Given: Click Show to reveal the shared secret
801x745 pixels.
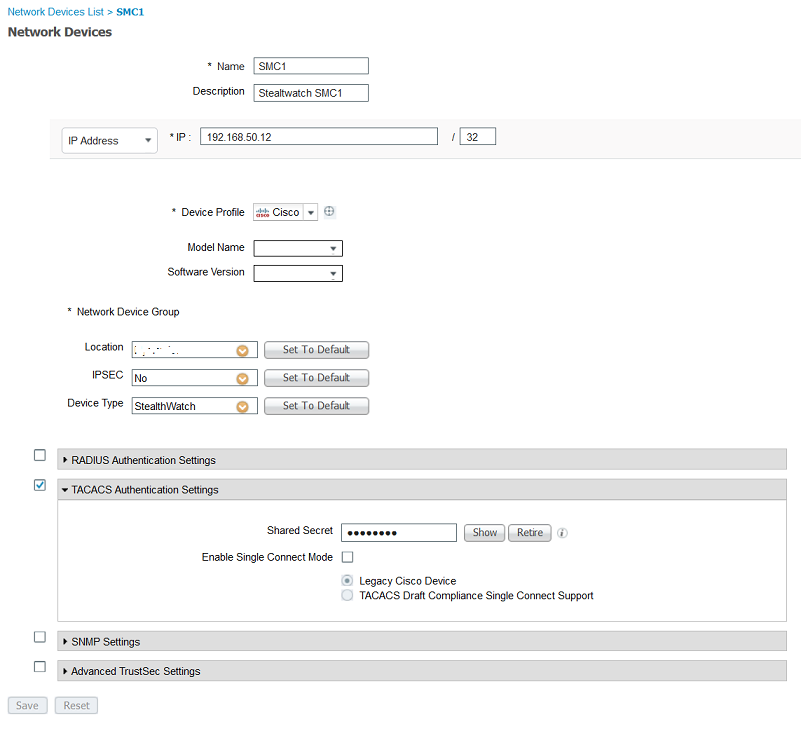Looking at the screenshot, I should (485, 533).
